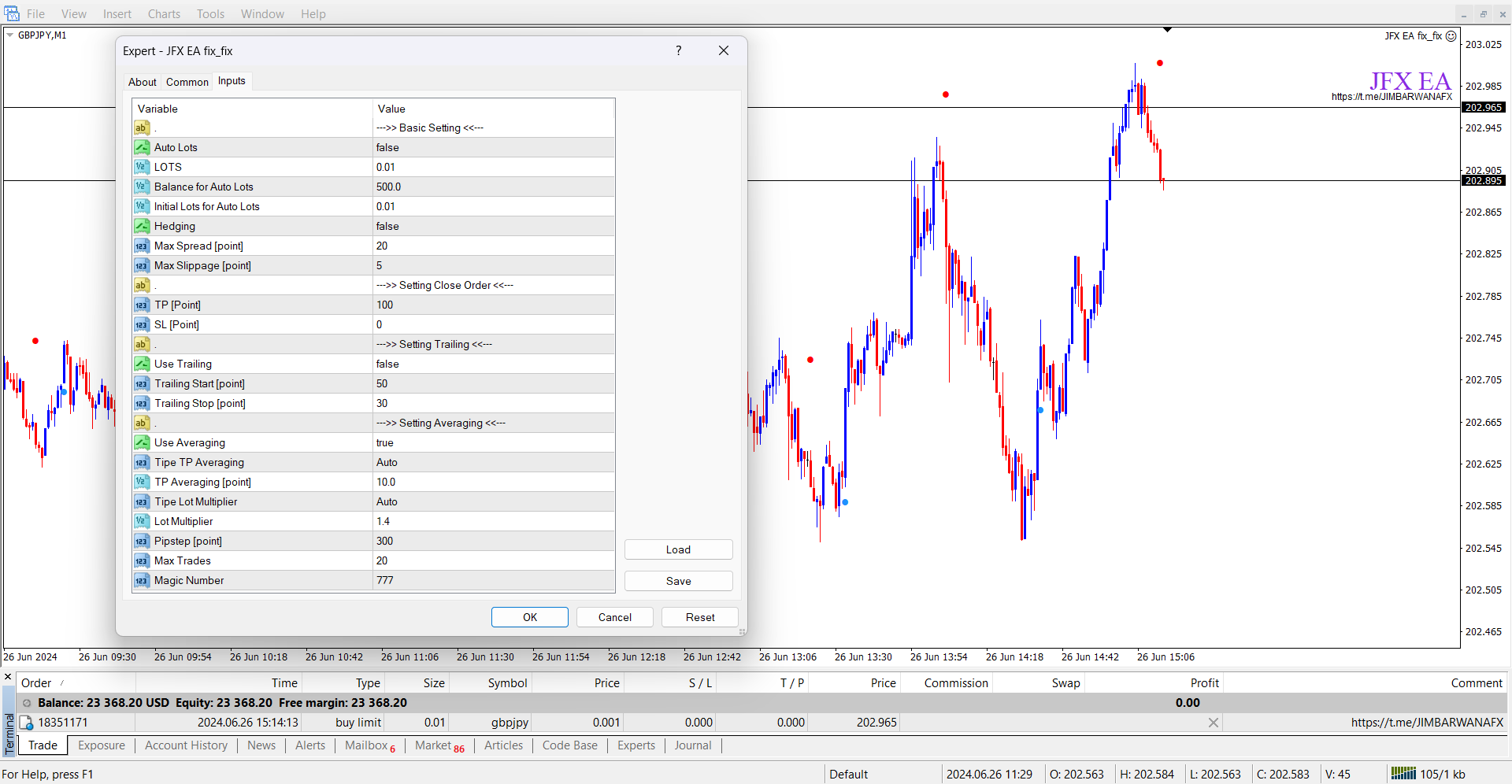This screenshot has height=784, width=1512.
Task: Close the Terminal panel with its X icon
Action: 8,677
